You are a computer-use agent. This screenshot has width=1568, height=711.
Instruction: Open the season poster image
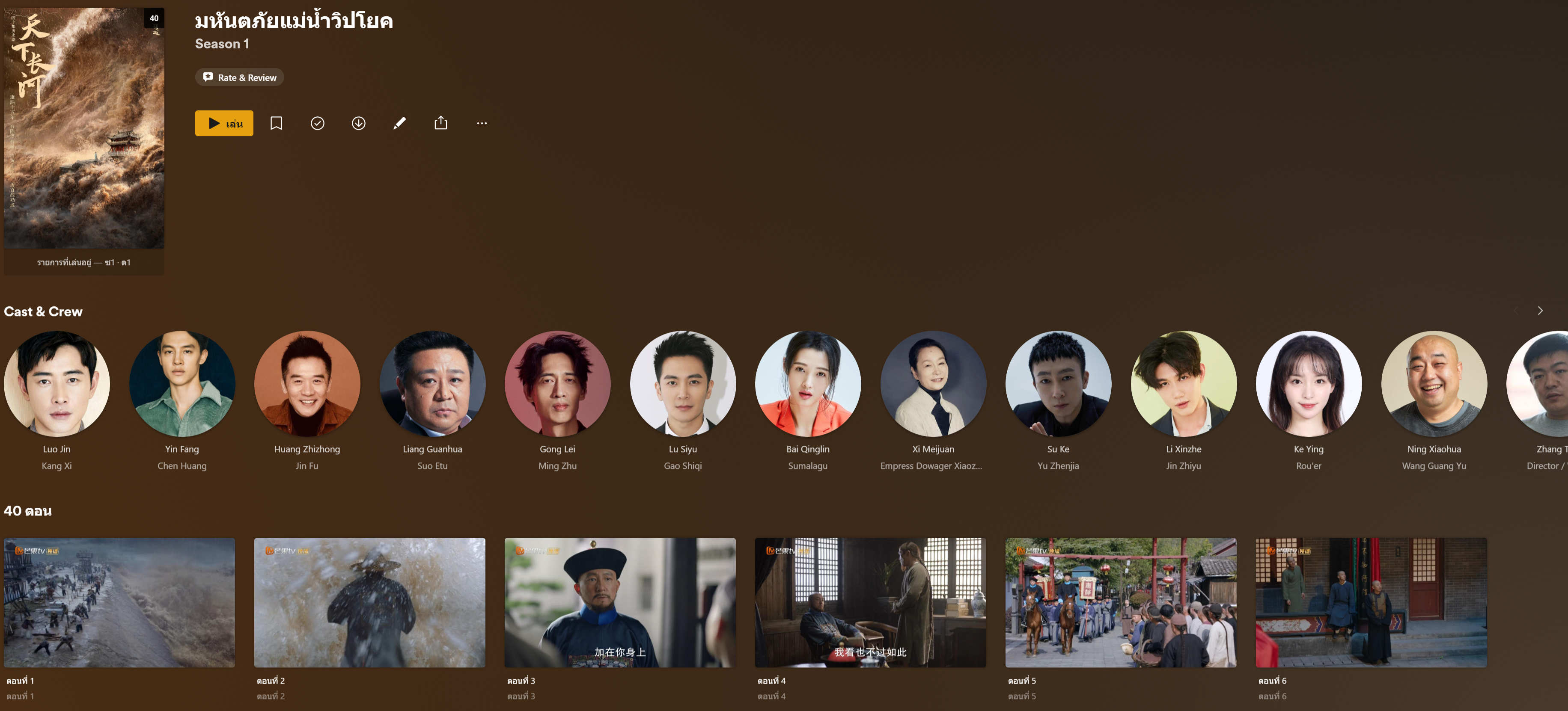click(x=84, y=128)
